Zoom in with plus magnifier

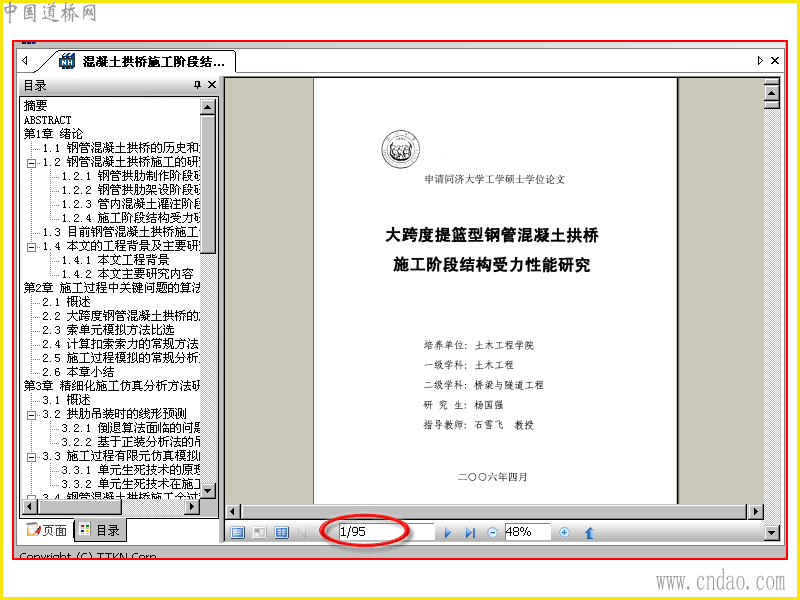tap(564, 533)
